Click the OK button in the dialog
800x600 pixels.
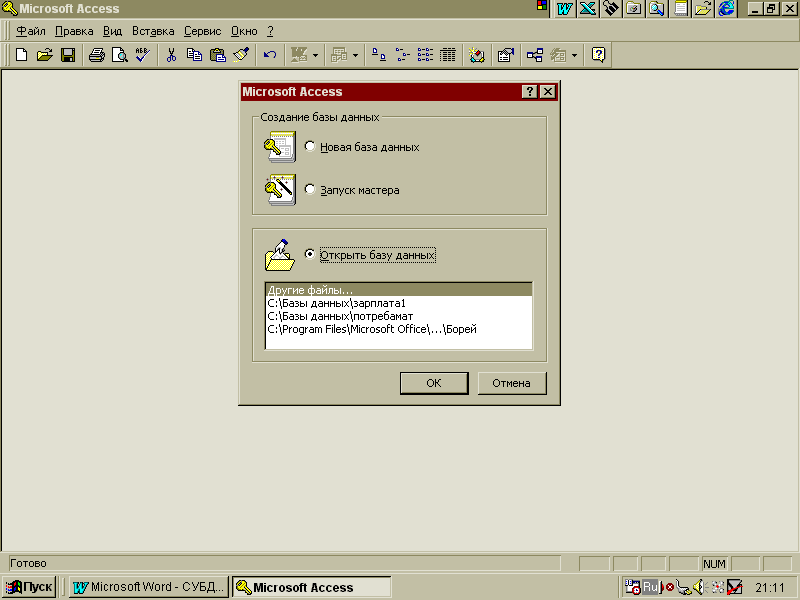coord(434,383)
